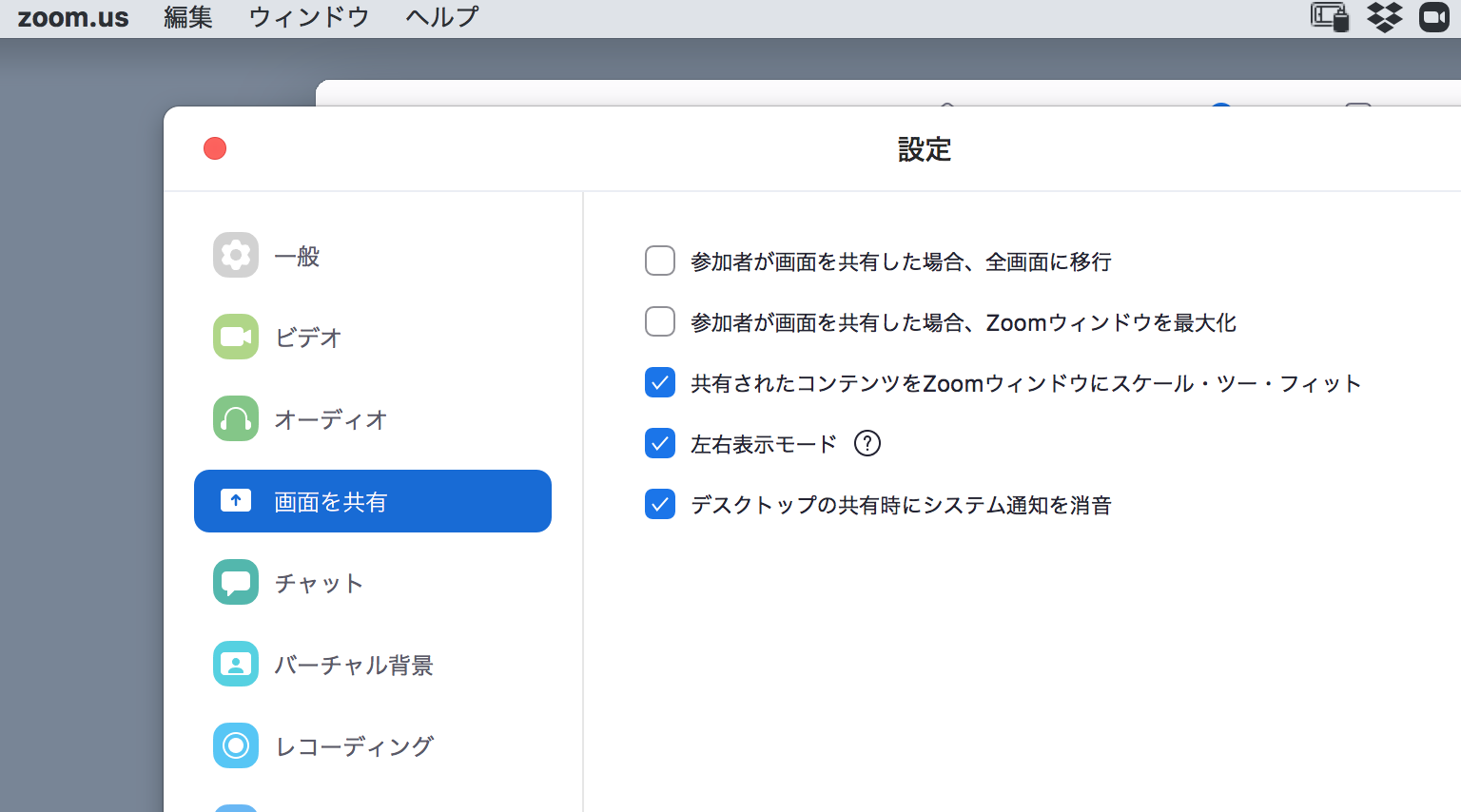
Task: Open the zoom.us application menu
Action: [73, 17]
